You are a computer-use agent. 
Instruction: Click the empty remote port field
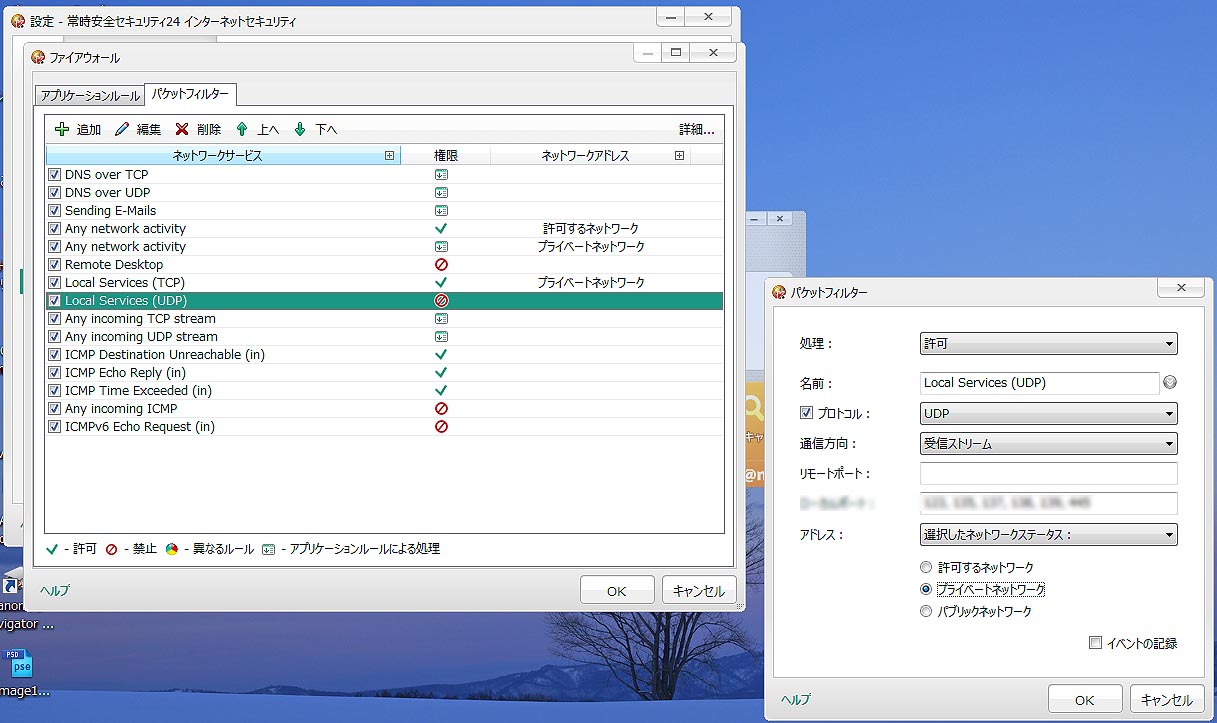[x=1048, y=473]
